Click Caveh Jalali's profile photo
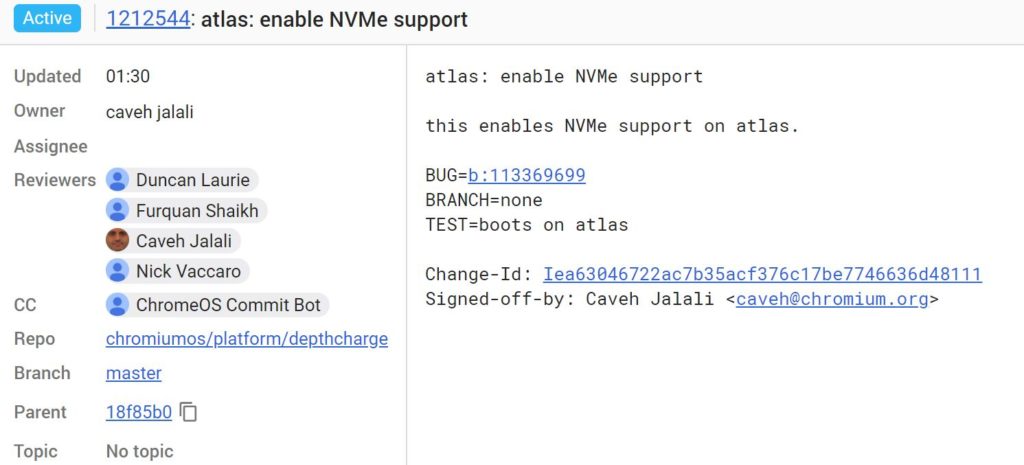1024x465 pixels. 118,240
